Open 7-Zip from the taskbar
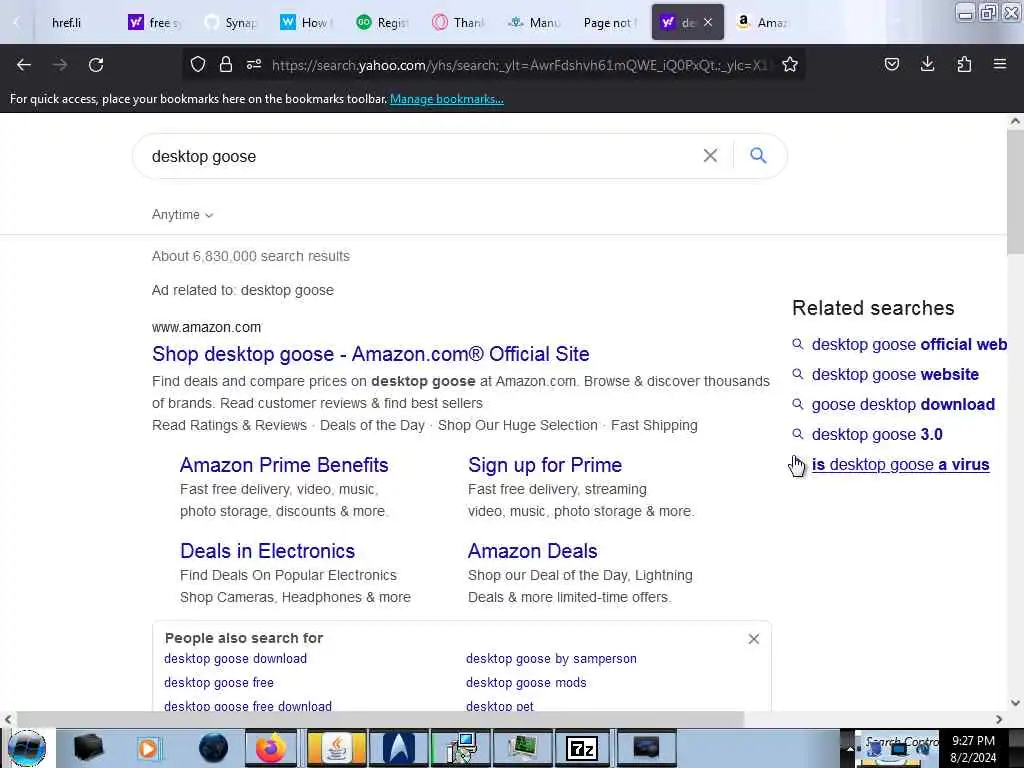 pyautogui.click(x=582, y=748)
